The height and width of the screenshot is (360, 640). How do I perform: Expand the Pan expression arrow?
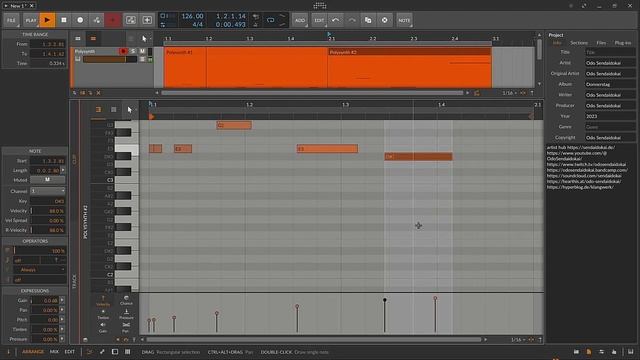coord(62,310)
